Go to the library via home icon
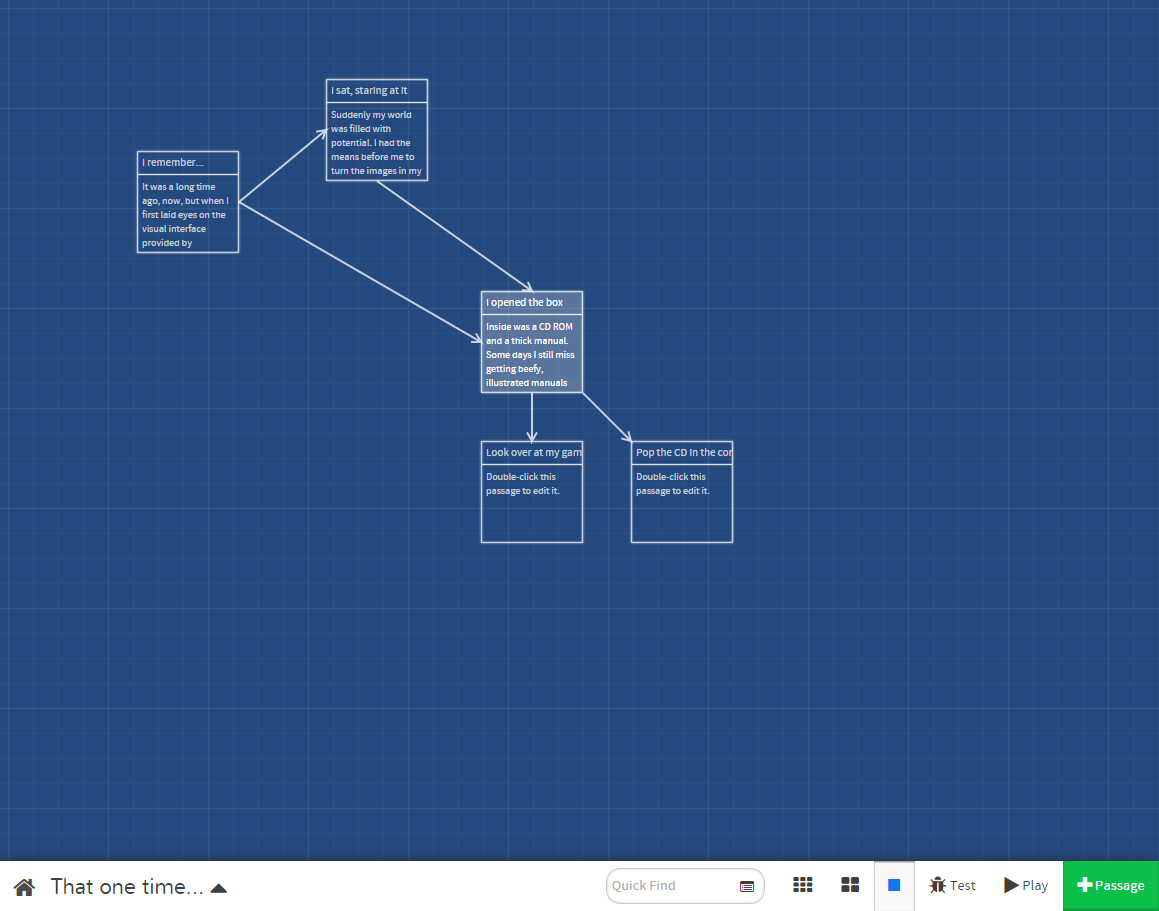 click(24, 887)
